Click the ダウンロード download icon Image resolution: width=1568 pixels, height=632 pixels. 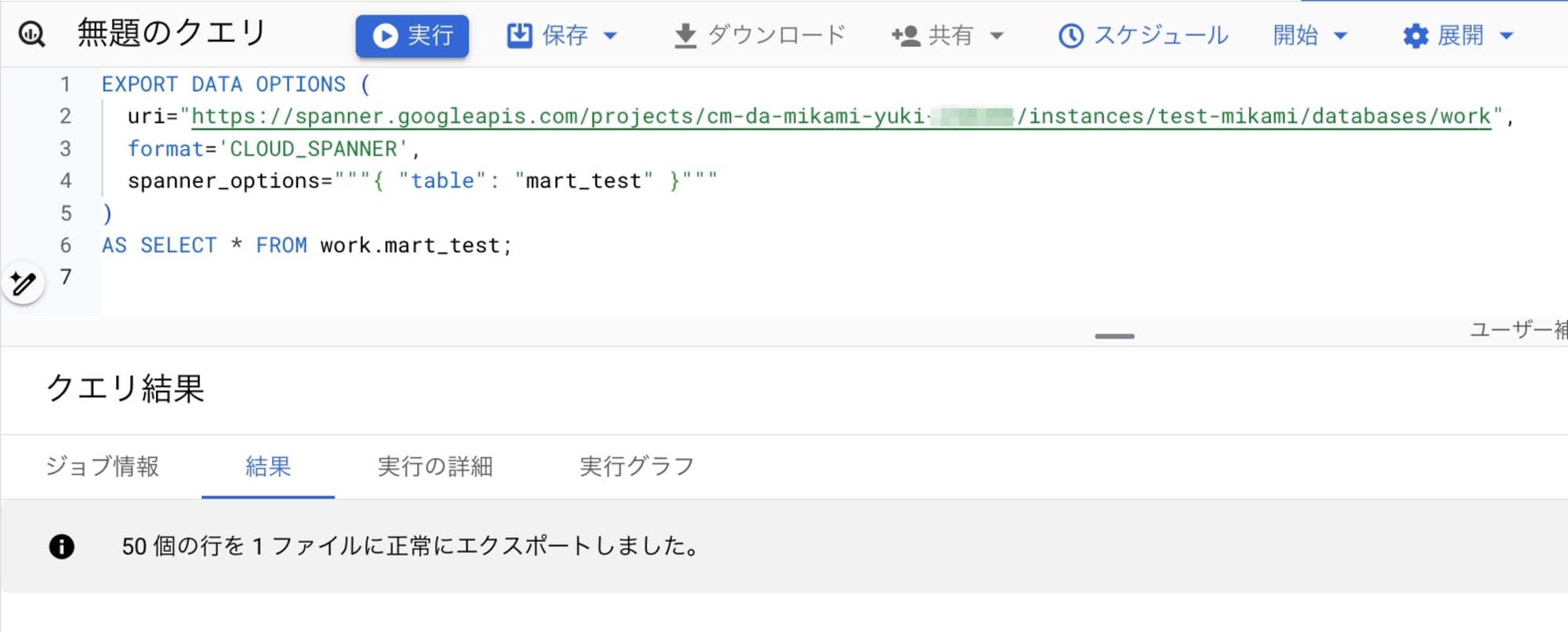coord(685,36)
